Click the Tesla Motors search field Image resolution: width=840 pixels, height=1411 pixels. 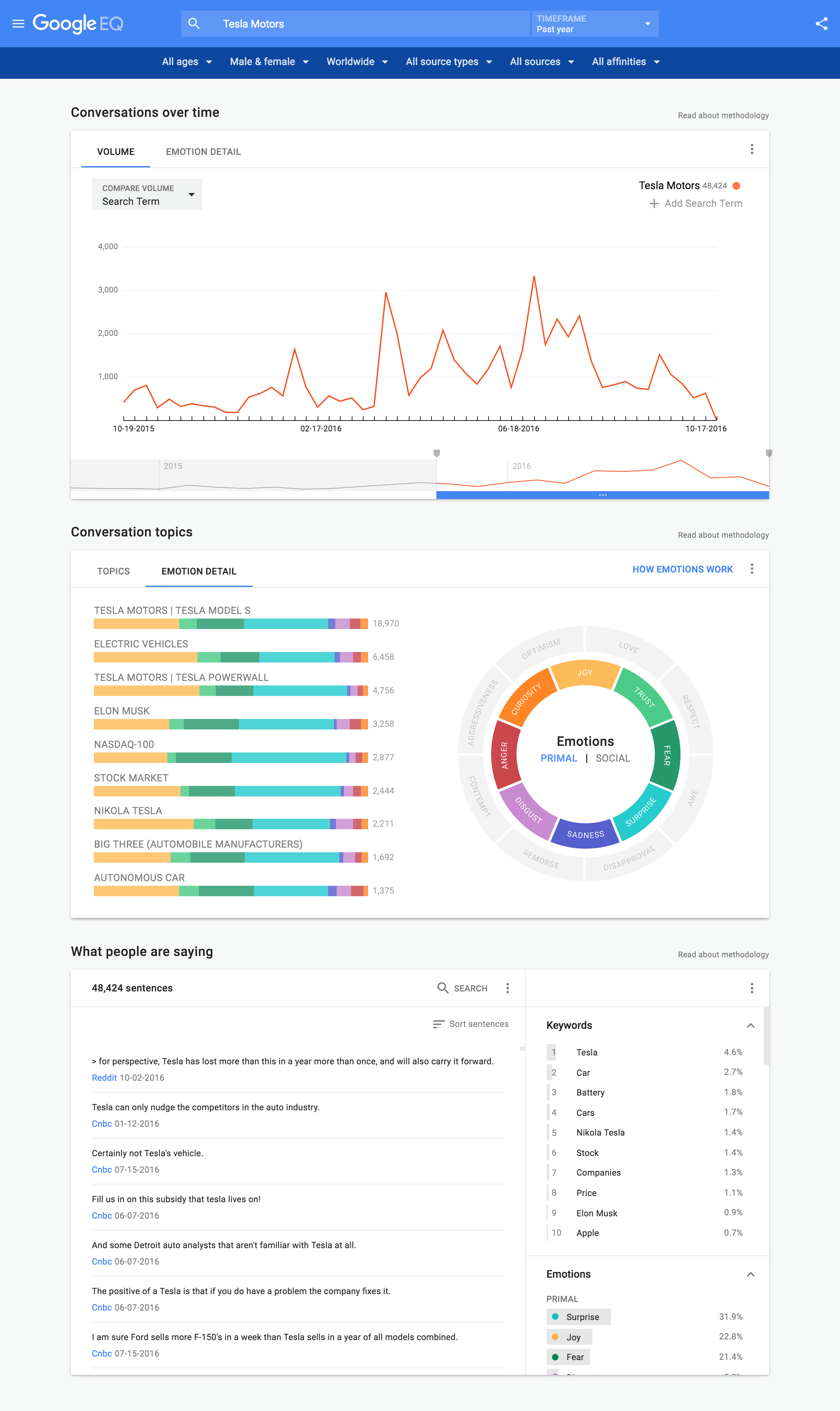click(355, 24)
